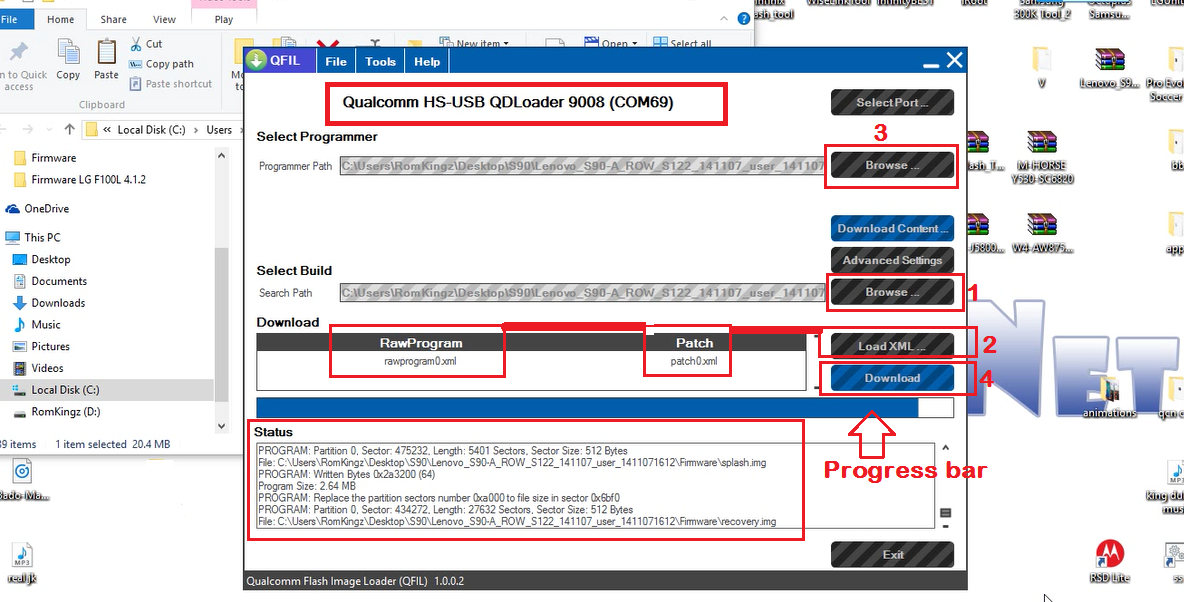Click navigation pane scrollbar down arrow

pyautogui.click(x=221, y=426)
